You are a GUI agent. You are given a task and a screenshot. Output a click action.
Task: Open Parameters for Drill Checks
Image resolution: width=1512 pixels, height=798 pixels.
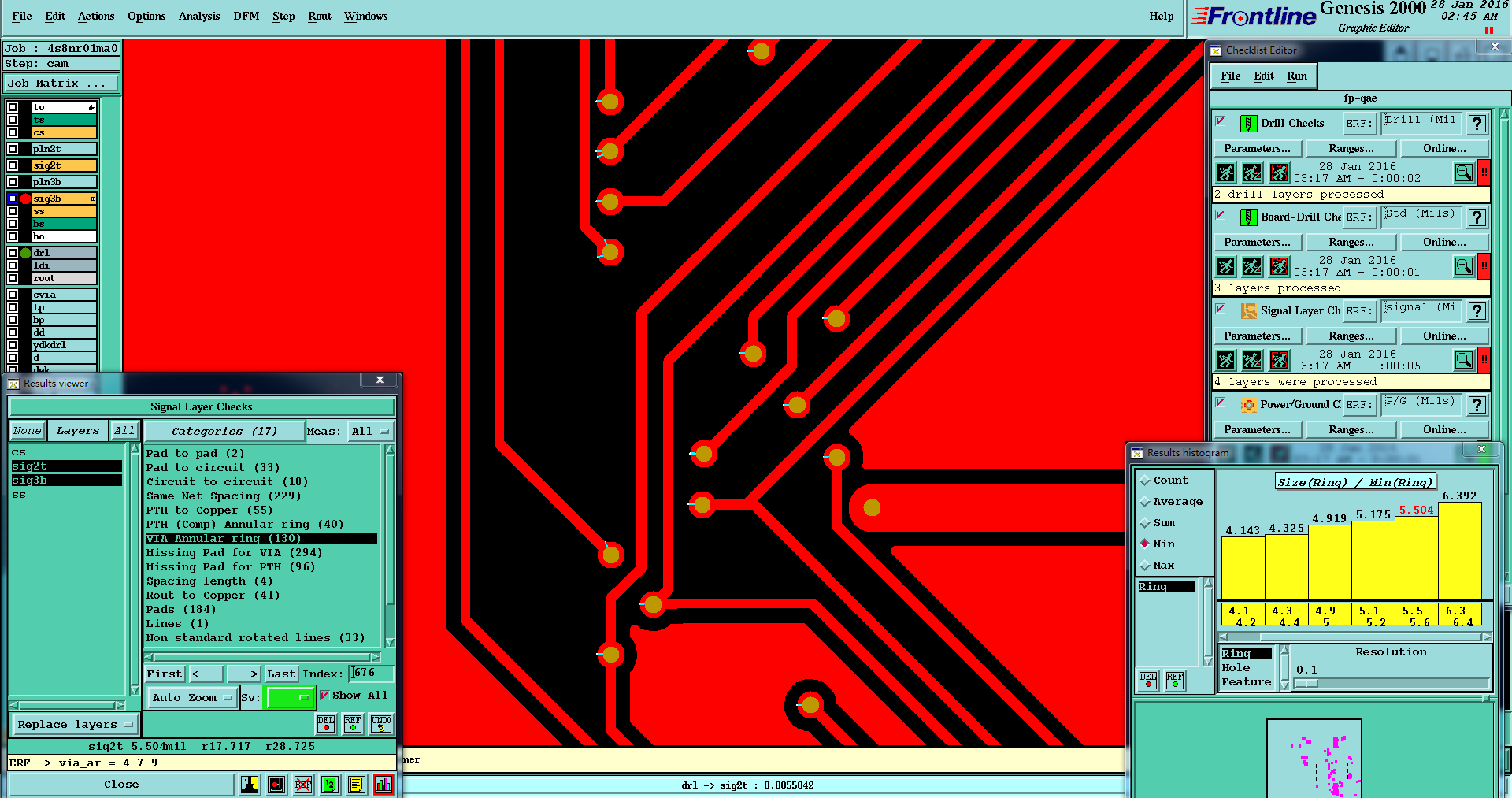(x=1258, y=149)
